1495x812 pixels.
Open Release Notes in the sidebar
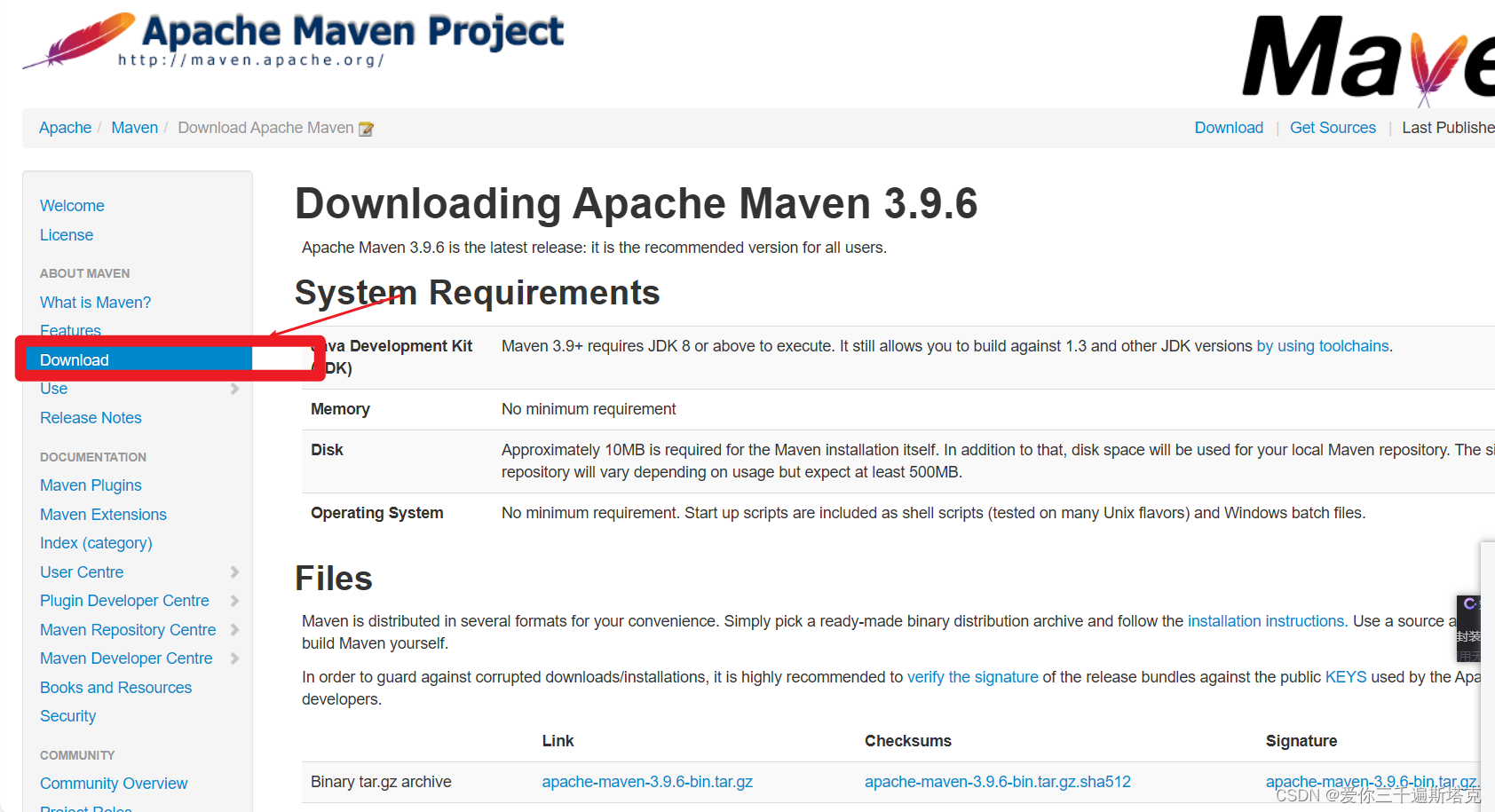91,417
